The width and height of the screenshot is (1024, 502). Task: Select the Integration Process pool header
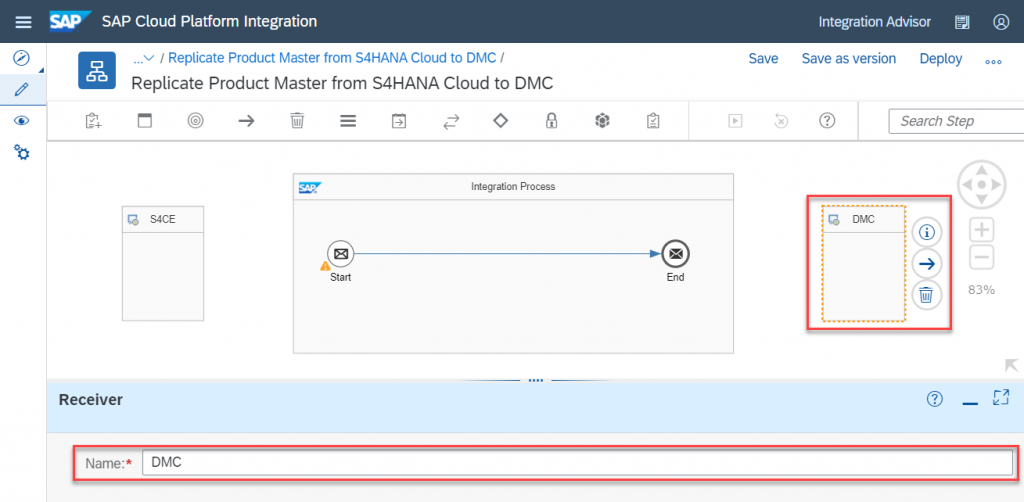[513, 187]
